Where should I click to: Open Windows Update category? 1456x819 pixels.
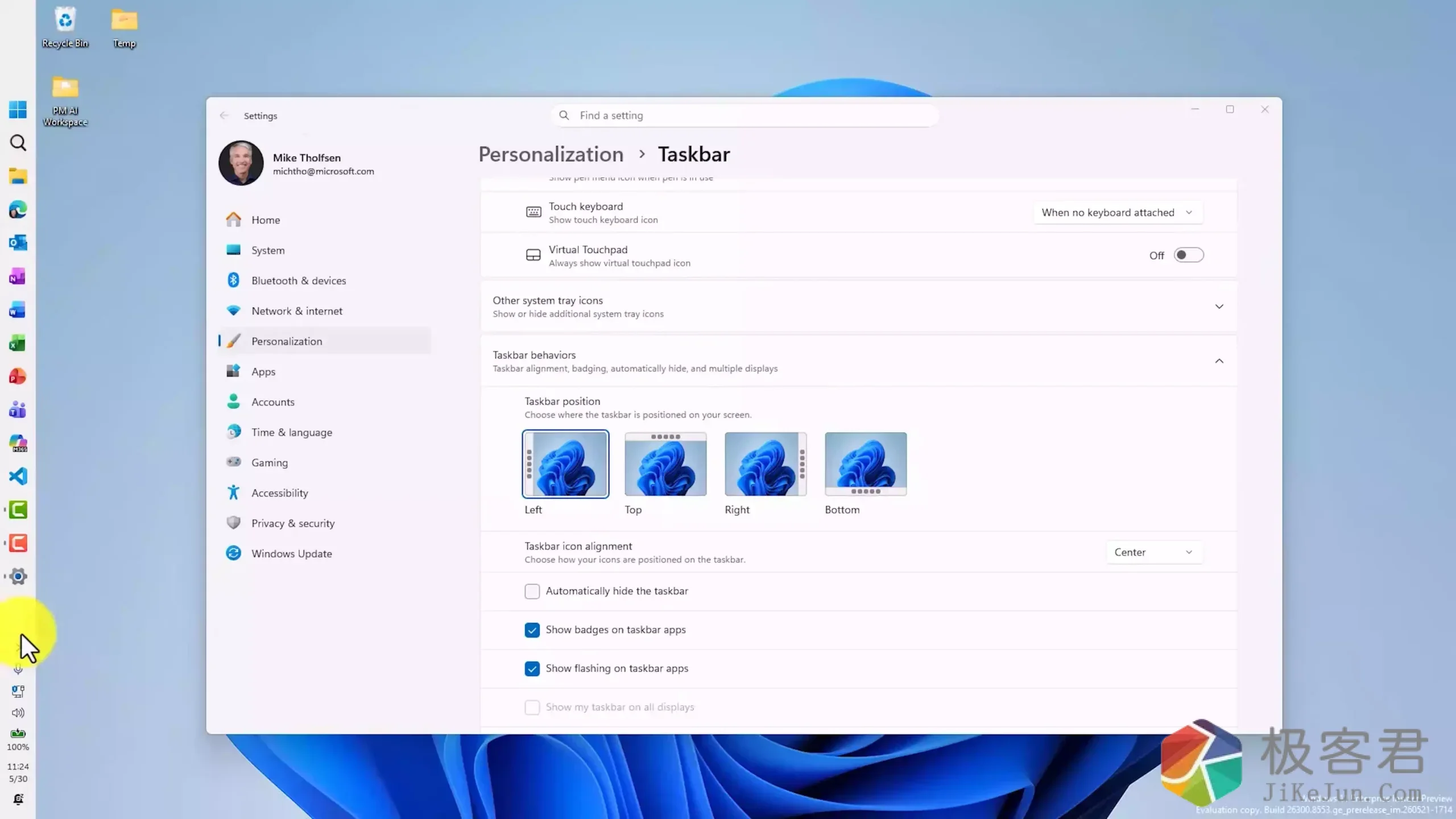tap(324, 553)
